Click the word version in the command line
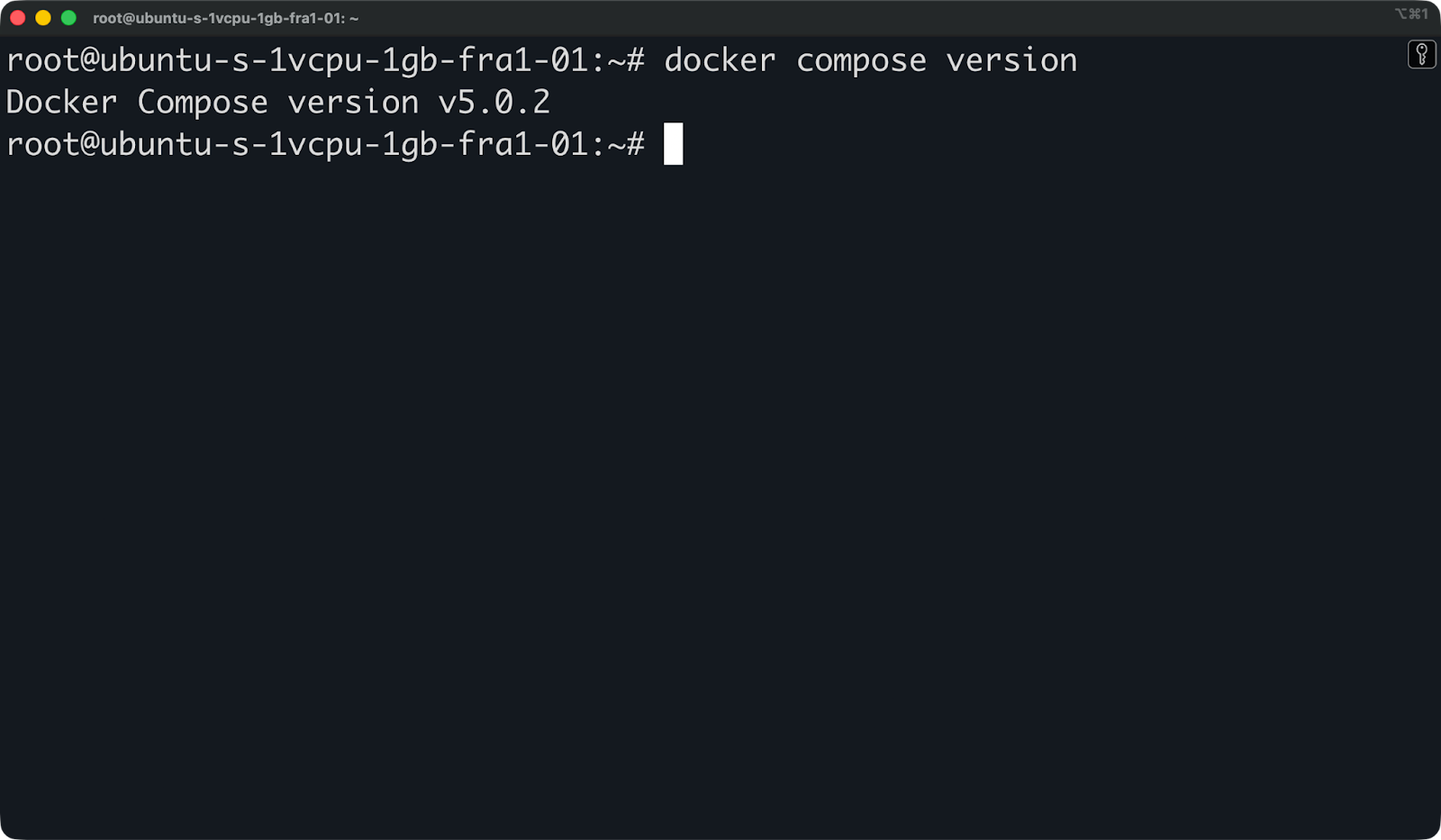The height and width of the screenshot is (840, 1441). coord(1011,59)
